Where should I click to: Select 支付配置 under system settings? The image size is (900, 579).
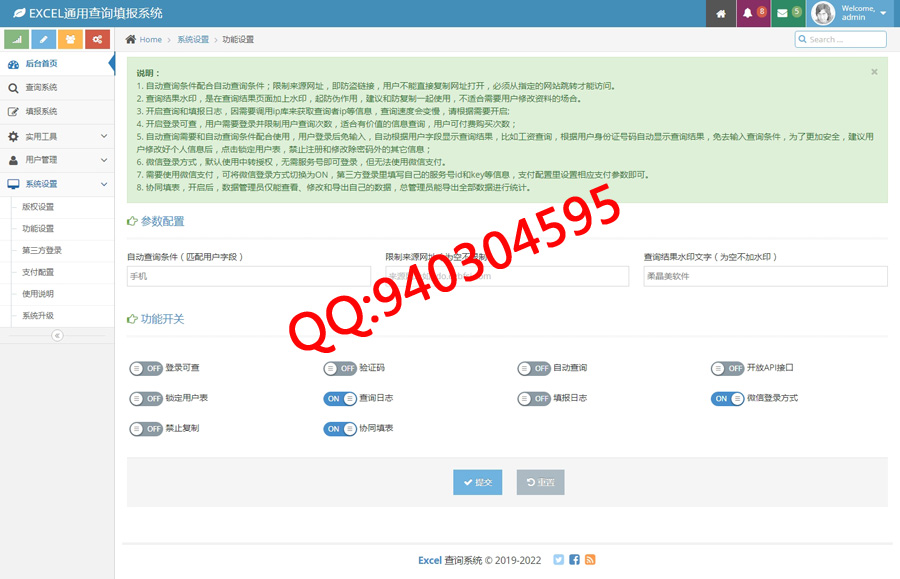tap(38, 272)
